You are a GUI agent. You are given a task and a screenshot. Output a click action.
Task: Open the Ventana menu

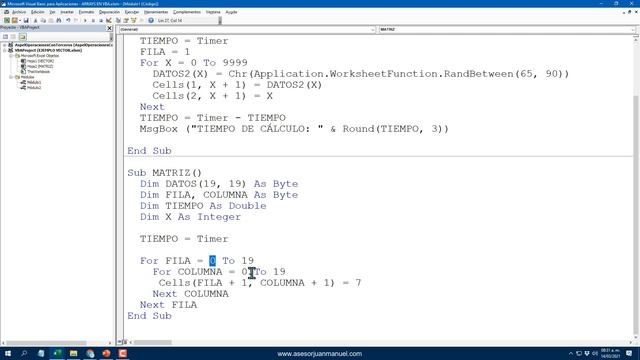(213, 12)
